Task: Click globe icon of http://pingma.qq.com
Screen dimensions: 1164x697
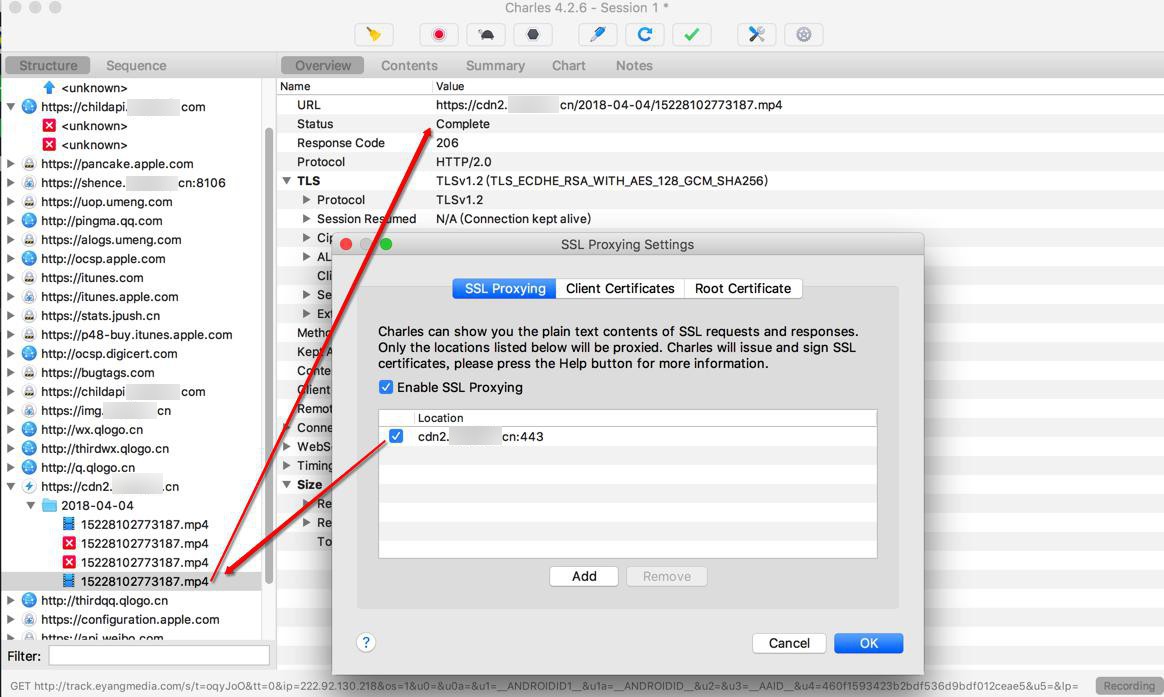Action: [x=29, y=220]
